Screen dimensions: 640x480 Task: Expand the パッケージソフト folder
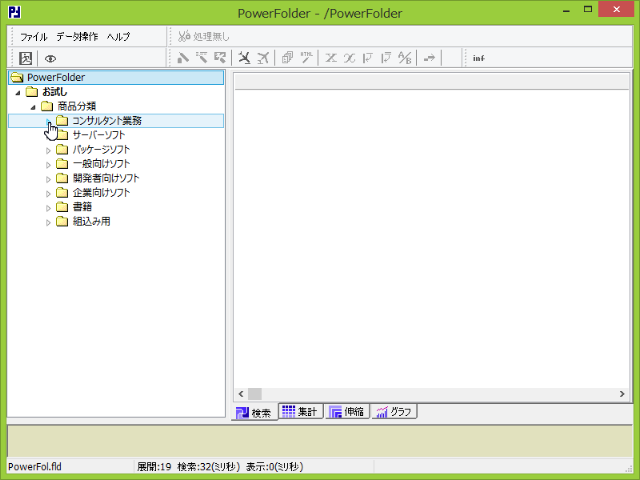click(x=48, y=151)
